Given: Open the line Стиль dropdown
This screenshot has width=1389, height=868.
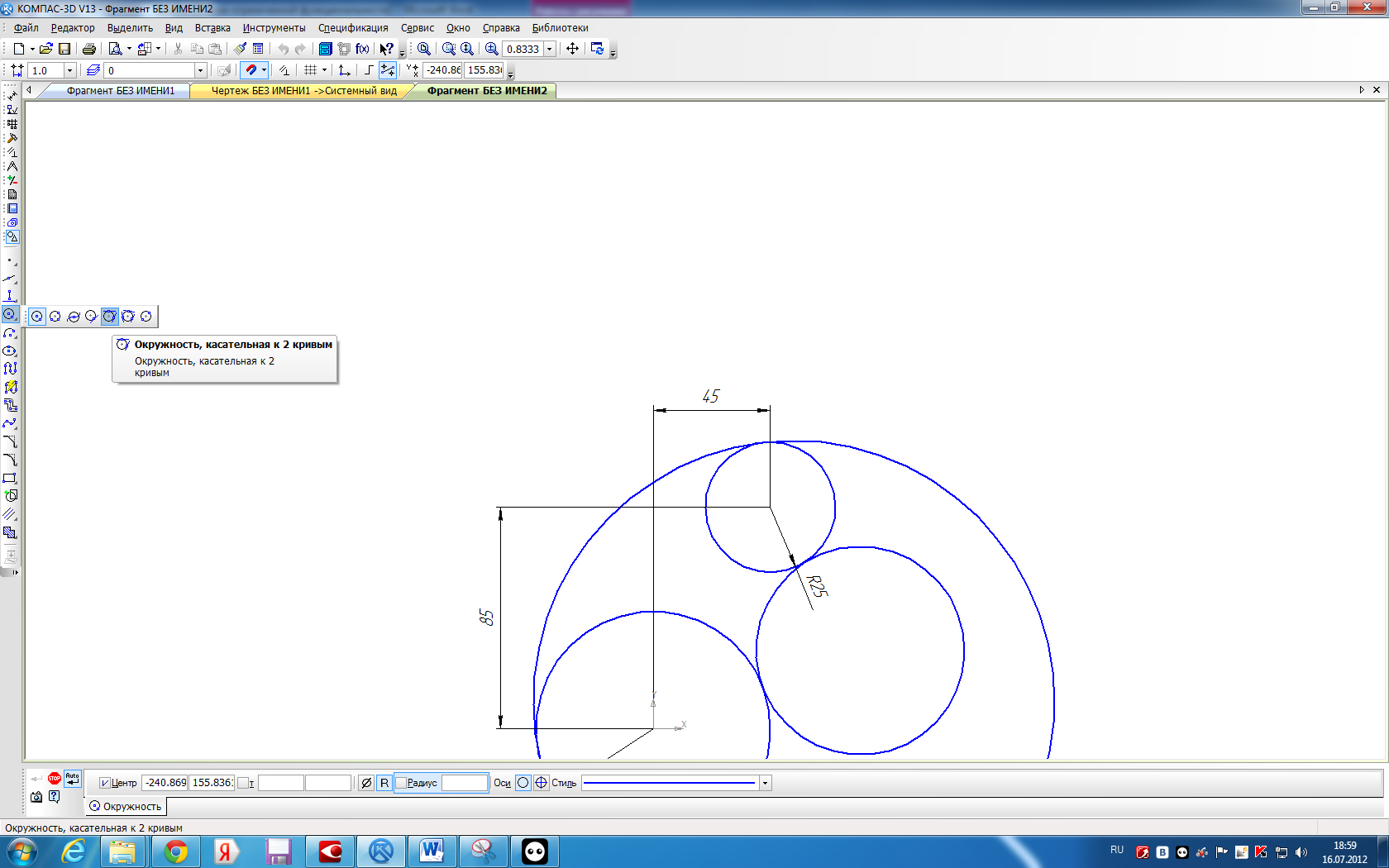Looking at the screenshot, I should [765, 783].
